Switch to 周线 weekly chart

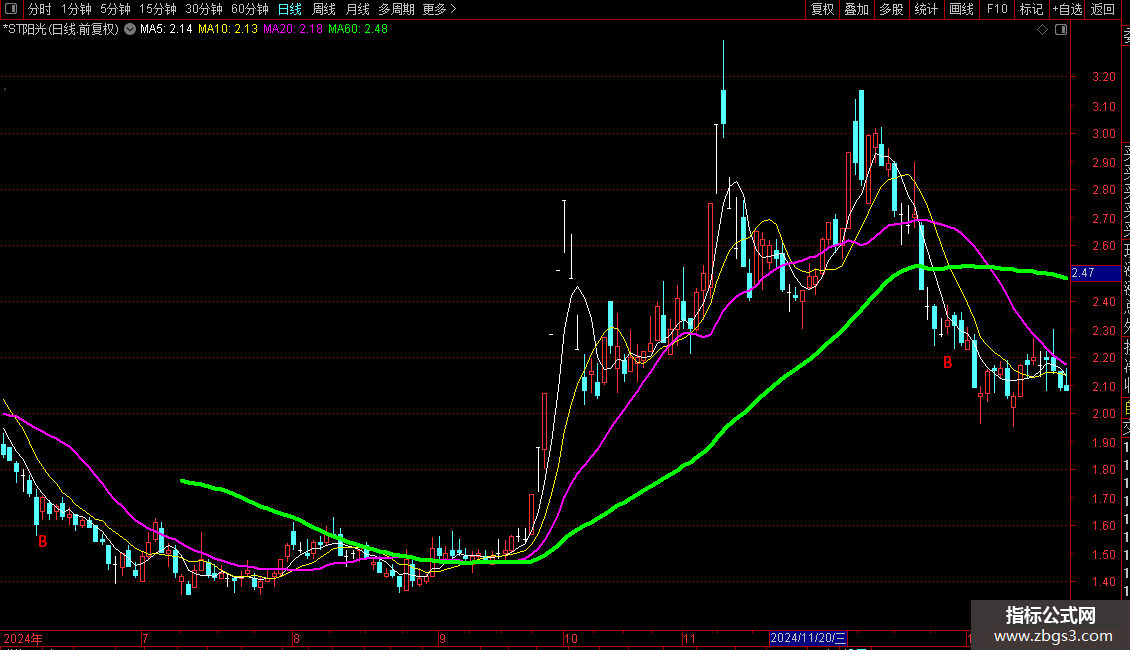(324, 9)
